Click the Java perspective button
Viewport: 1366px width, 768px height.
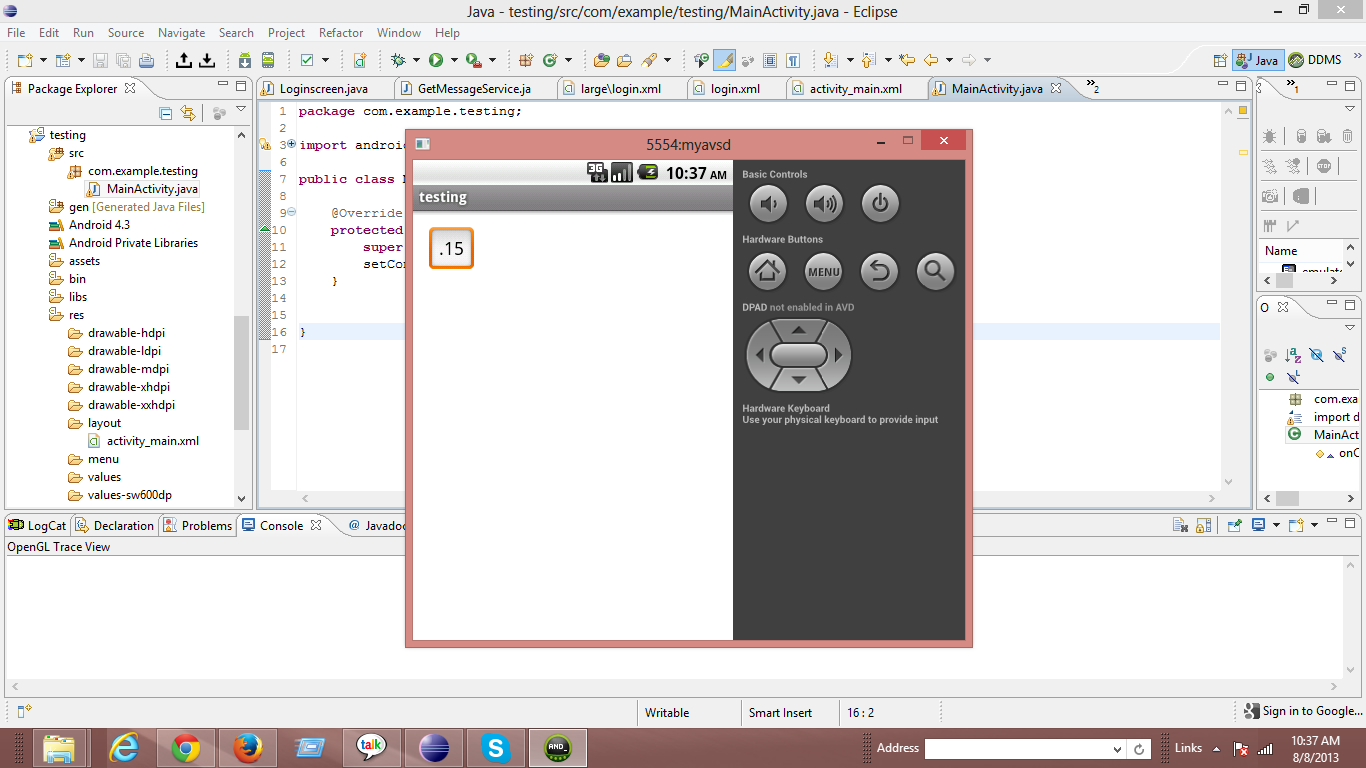(x=1258, y=60)
